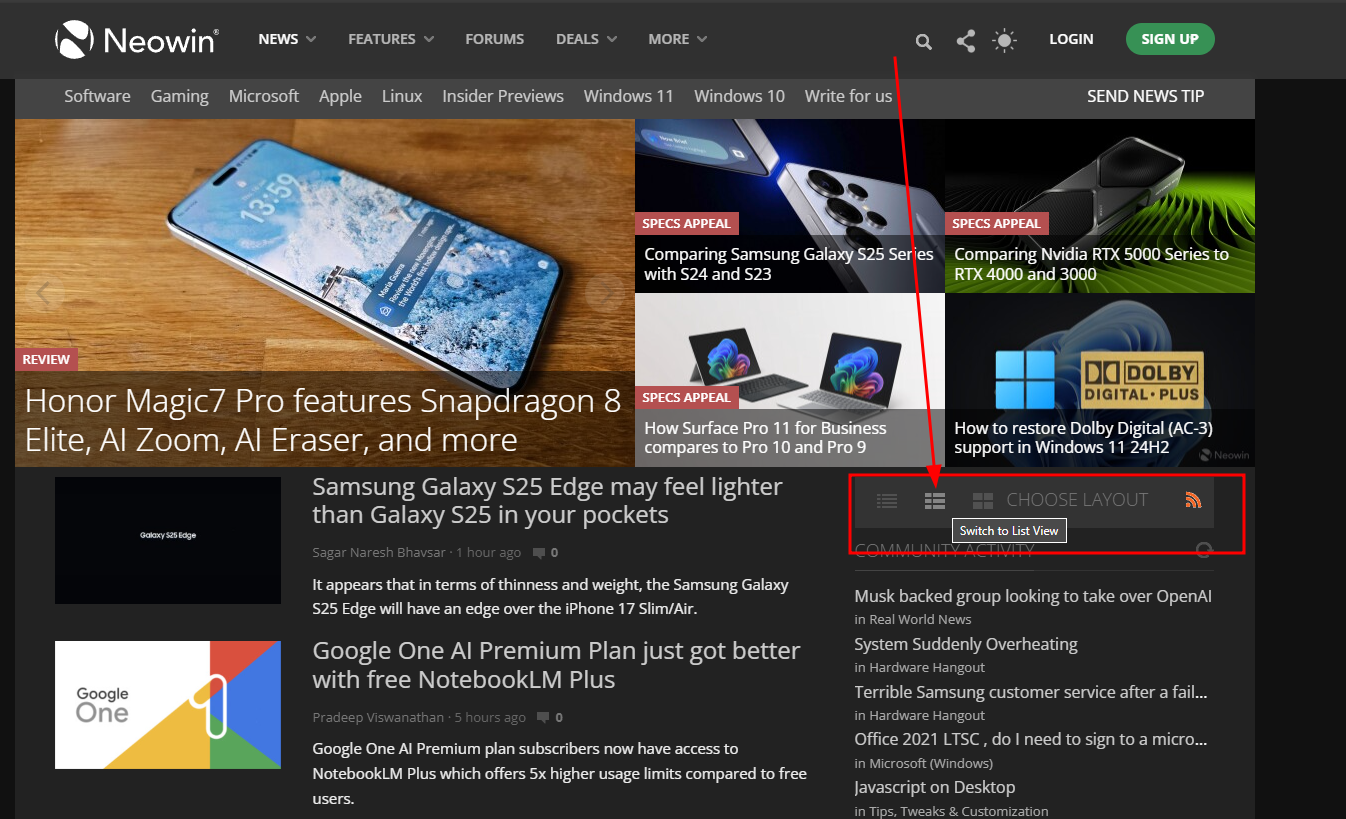Click the REVIEW tag on the Honor story
The width and height of the screenshot is (1346, 819).
[46, 359]
